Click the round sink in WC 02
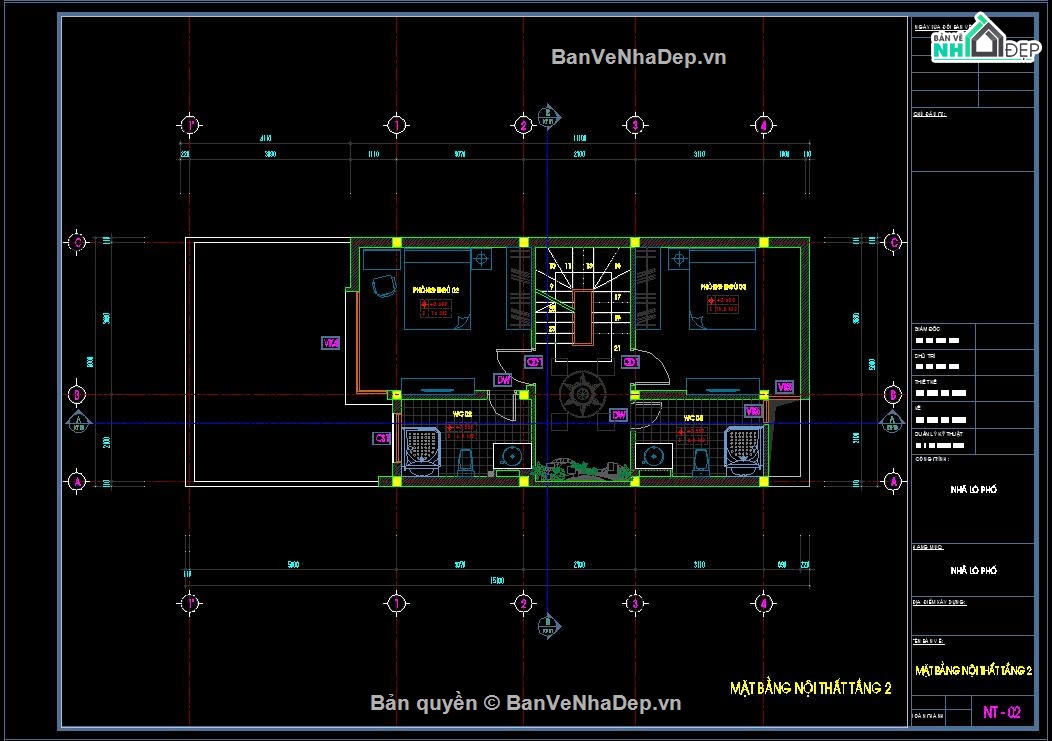 click(511, 457)
